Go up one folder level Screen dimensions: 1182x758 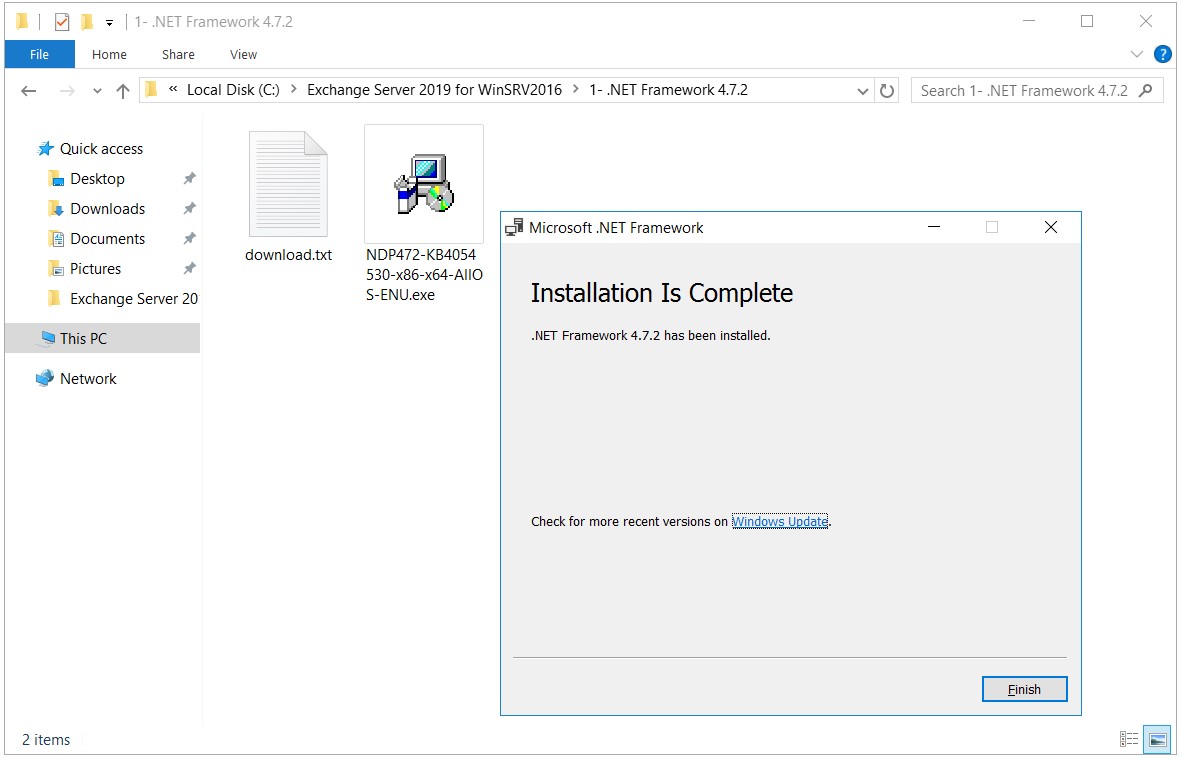click(123, 91)
